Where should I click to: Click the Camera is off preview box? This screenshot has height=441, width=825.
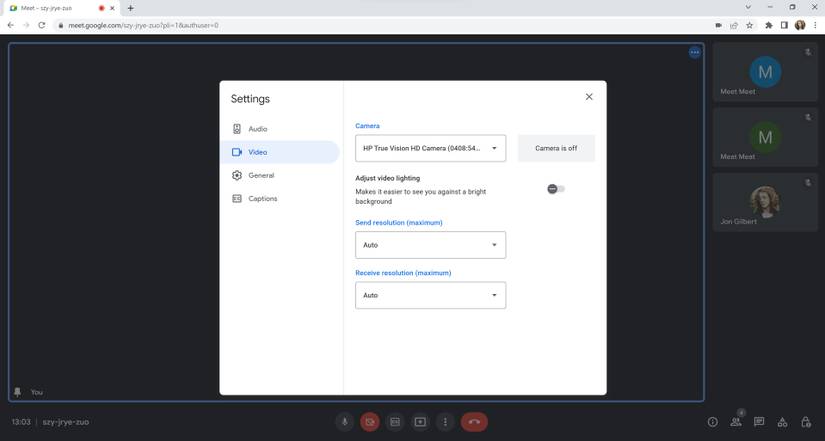coord(556,148)
